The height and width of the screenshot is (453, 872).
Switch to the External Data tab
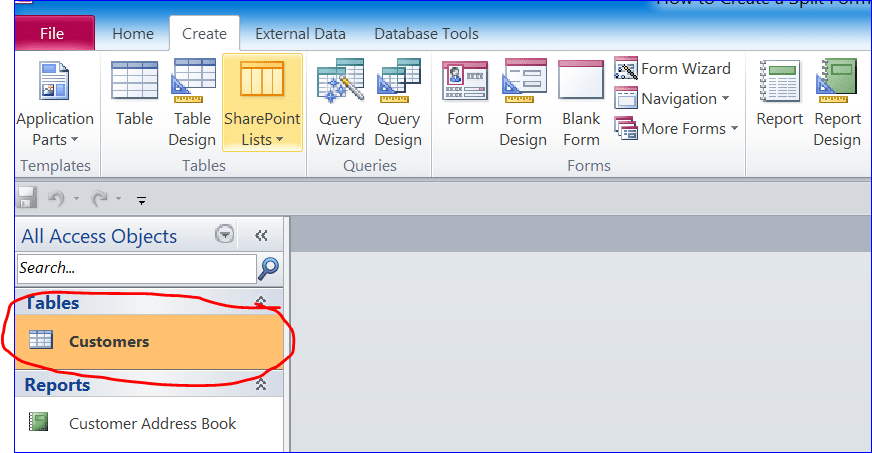coord(300,33)
